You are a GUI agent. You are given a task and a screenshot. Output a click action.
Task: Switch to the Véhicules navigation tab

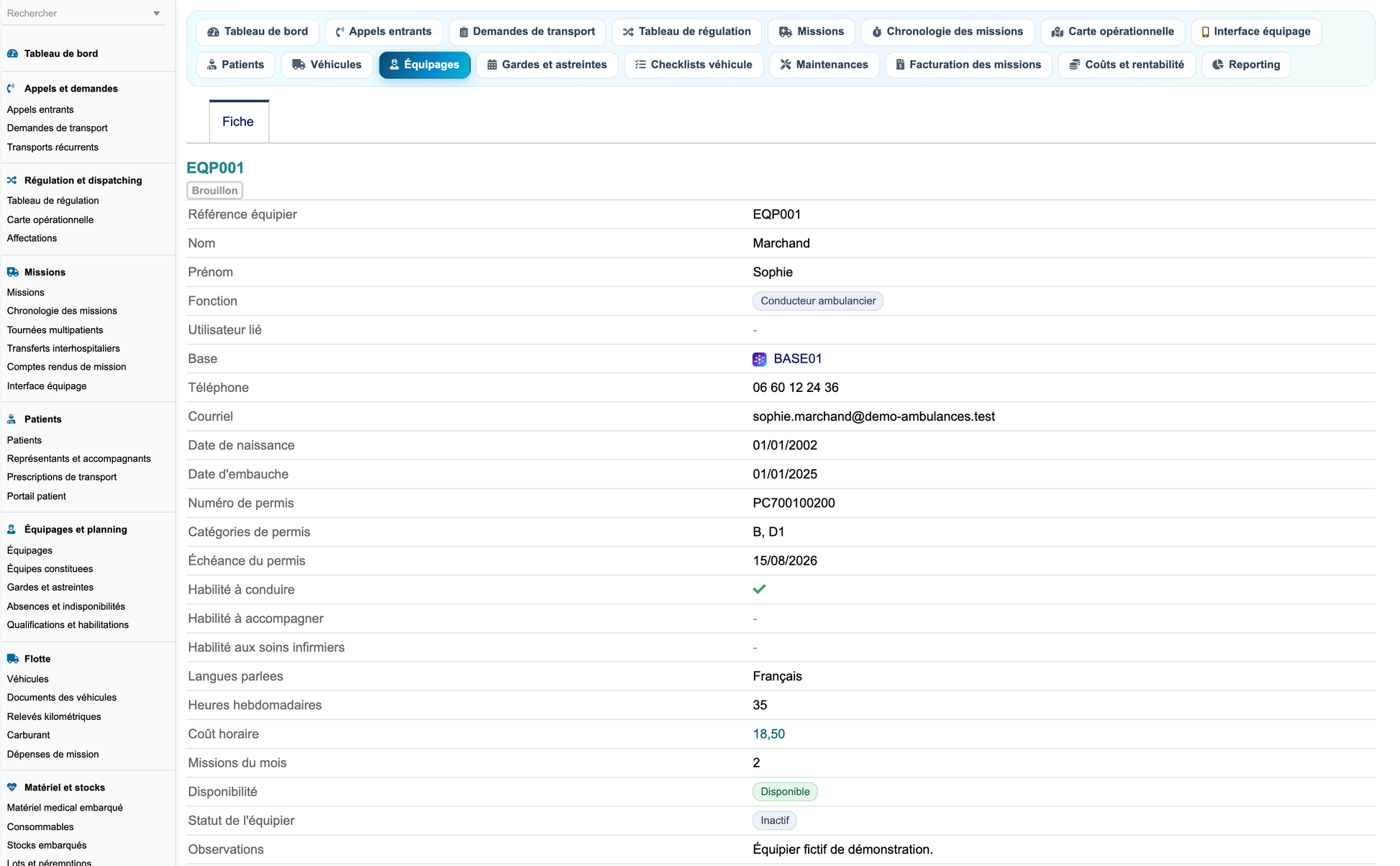[x=327, y=65]
